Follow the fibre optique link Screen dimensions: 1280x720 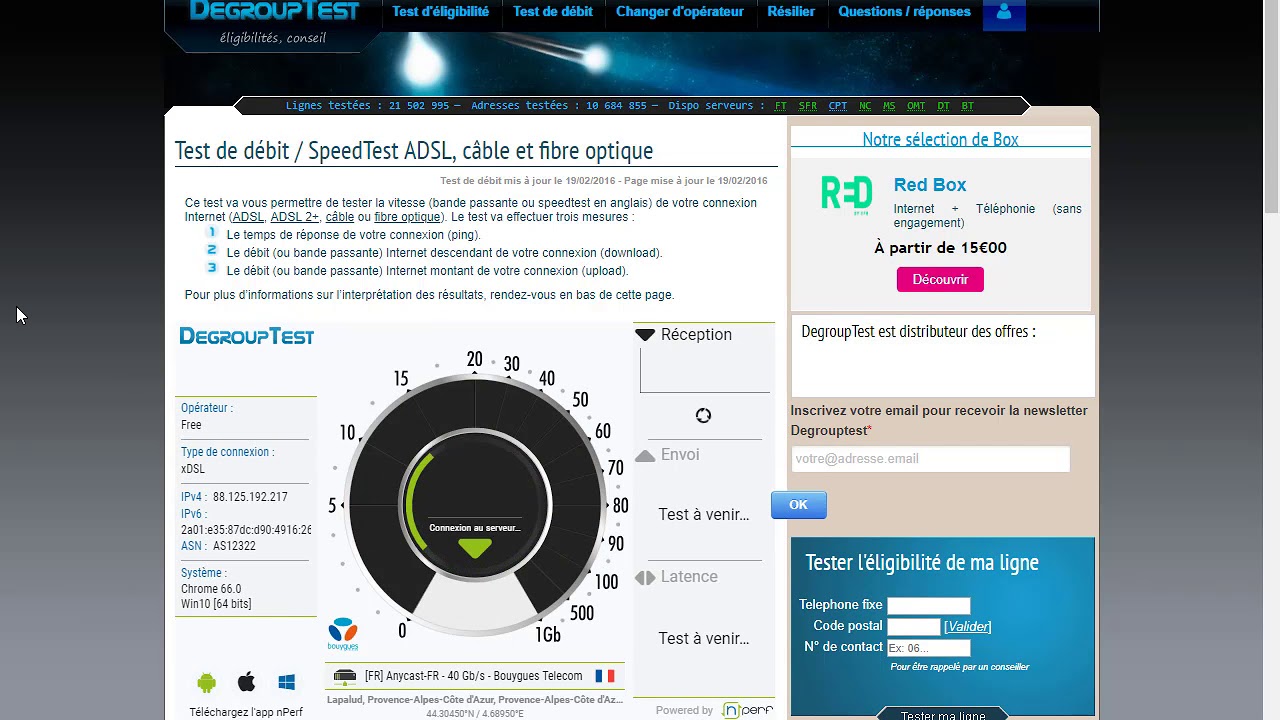pyautogui.click(x=407, y=217)
